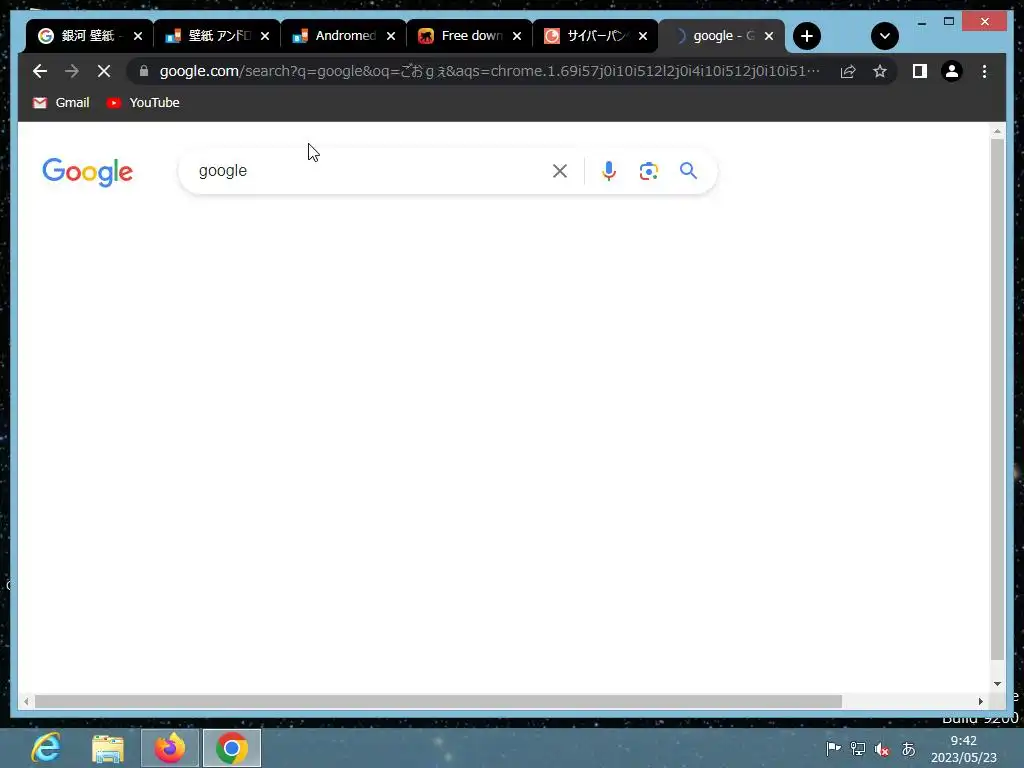Go back to the previous page
This screenshot has width=1024, height=768.
(x=40, y=71)
